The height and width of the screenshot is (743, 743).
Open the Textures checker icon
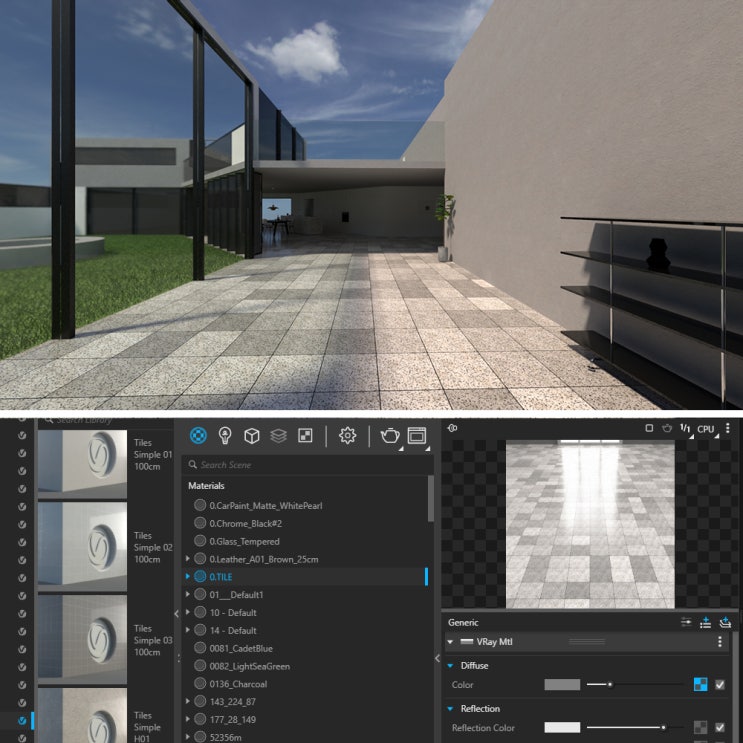[305, 435]
